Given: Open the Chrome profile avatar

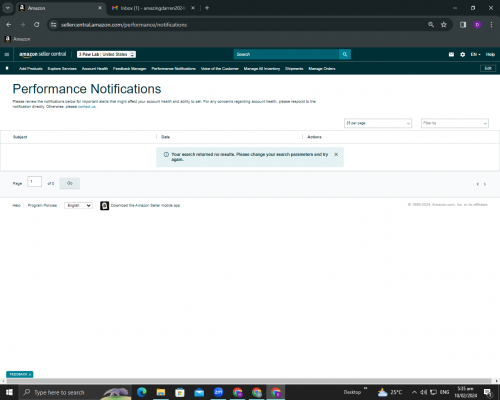Looking at the screenshot, I should 477,25.
